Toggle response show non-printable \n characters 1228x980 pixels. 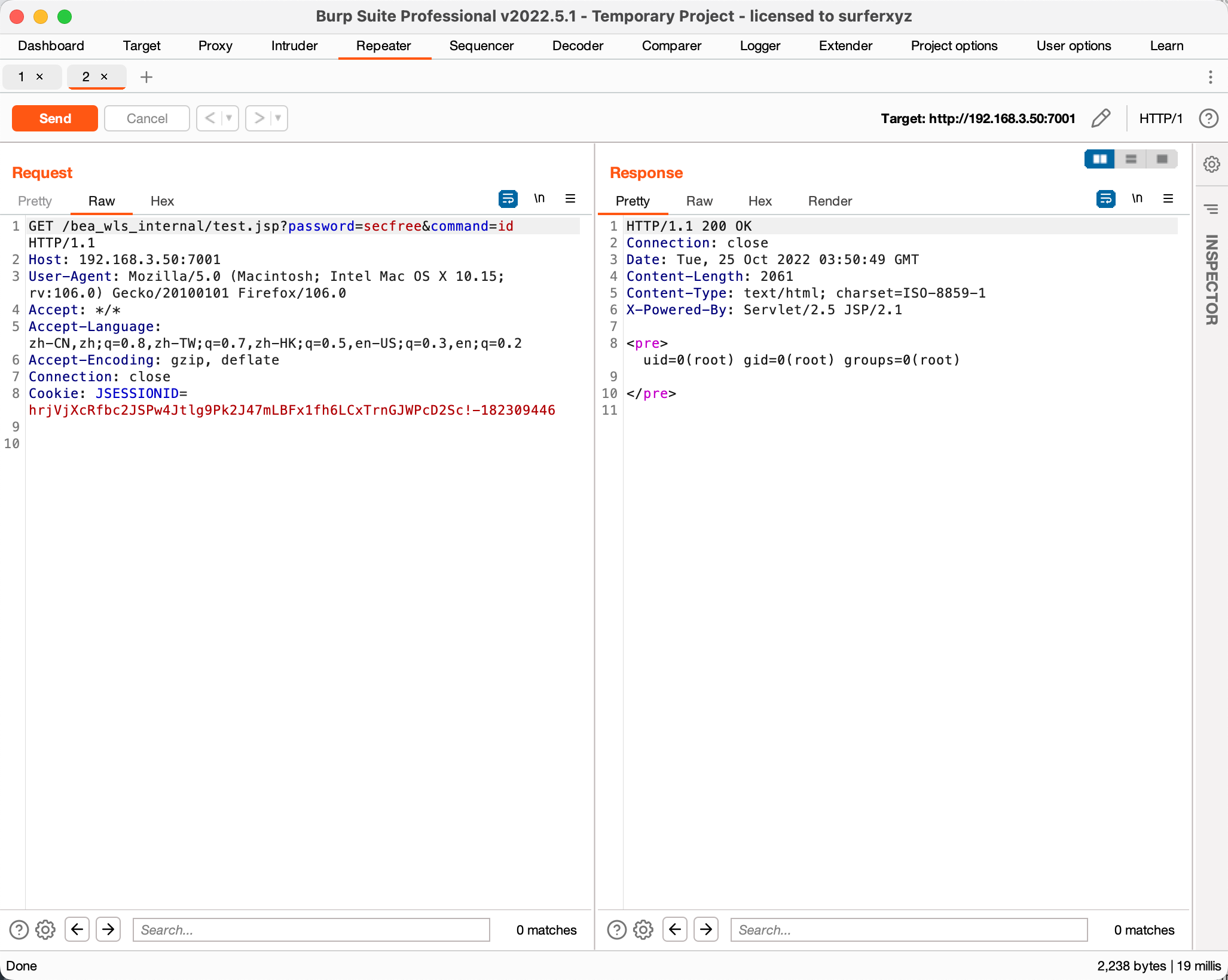(1137, 199)
